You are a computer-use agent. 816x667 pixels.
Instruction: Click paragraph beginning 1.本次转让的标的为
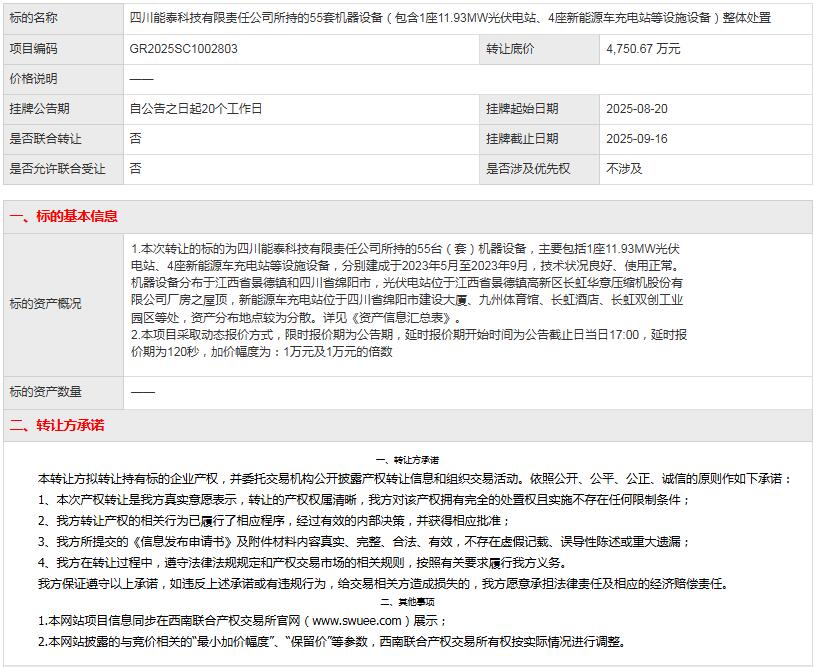(x=407, y=283)
